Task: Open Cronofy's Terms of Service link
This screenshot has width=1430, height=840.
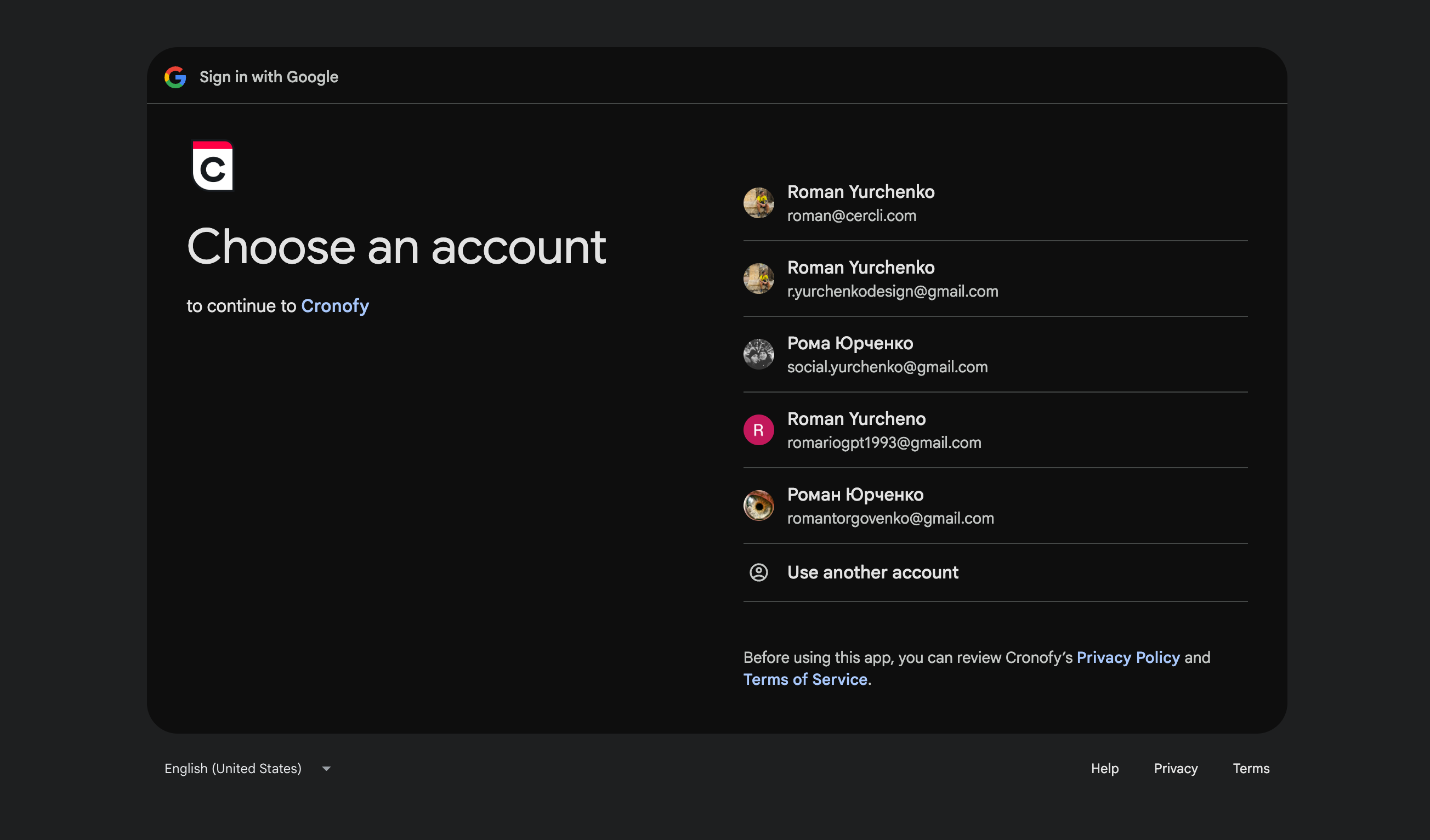Action: 805,679
